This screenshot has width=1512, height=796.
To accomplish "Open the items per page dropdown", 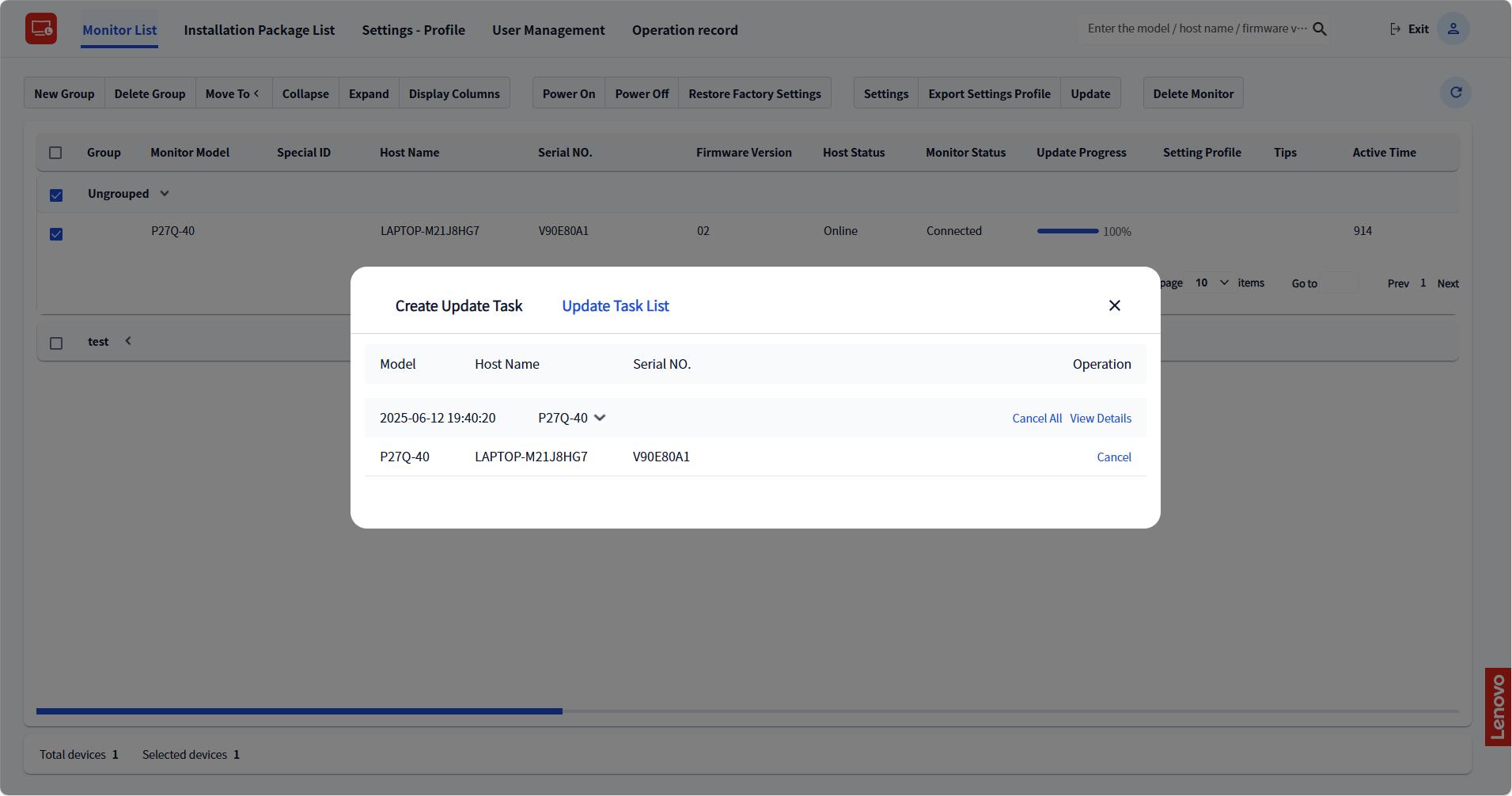I will point(1211,283).
